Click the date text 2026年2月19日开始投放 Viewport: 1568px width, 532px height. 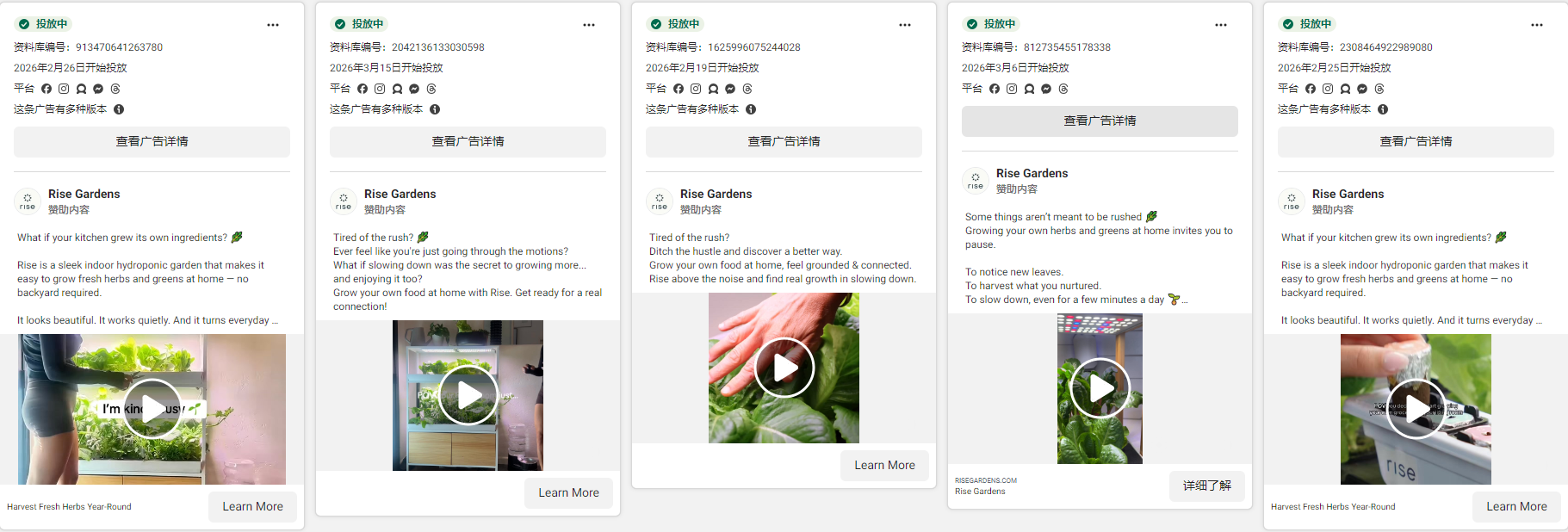tap(703, 68)
